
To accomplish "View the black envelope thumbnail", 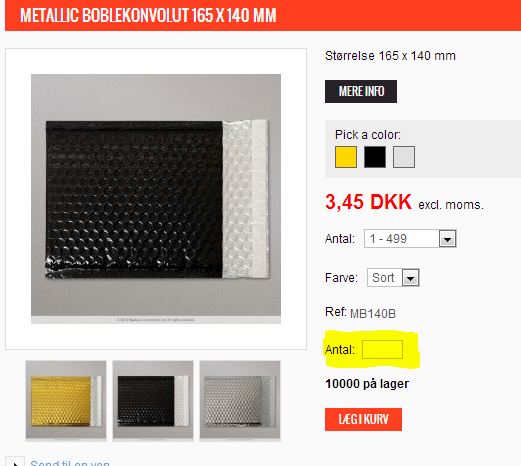I will point(153,401).
